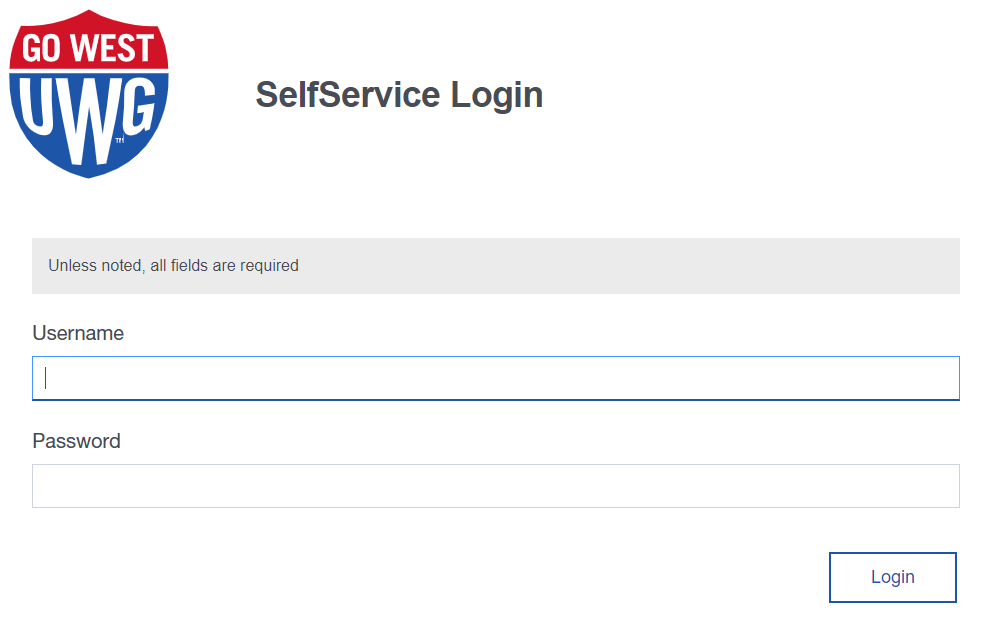Image resolution: width=1002 pixels, height=628 pixels.
Task: Click the required fields notice banner
Action: pos(496,266)
